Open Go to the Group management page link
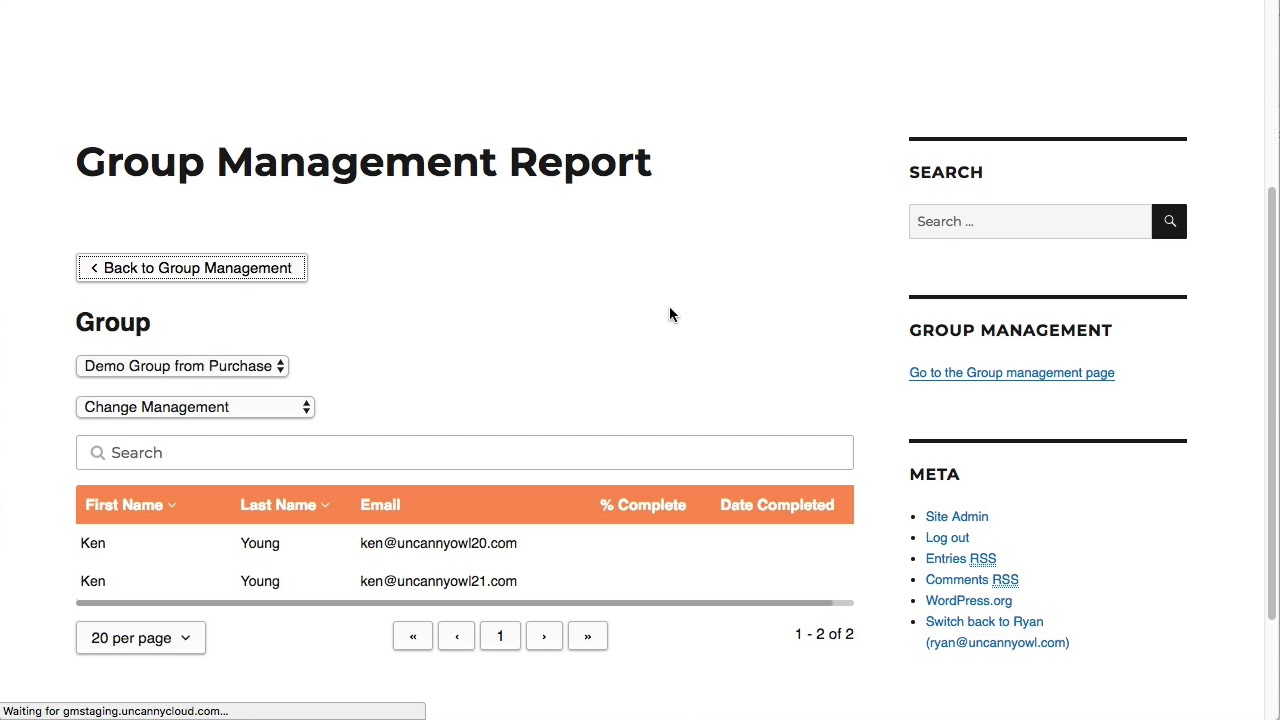Viewport: 1280px width, 720px height. coord(1012,373)
